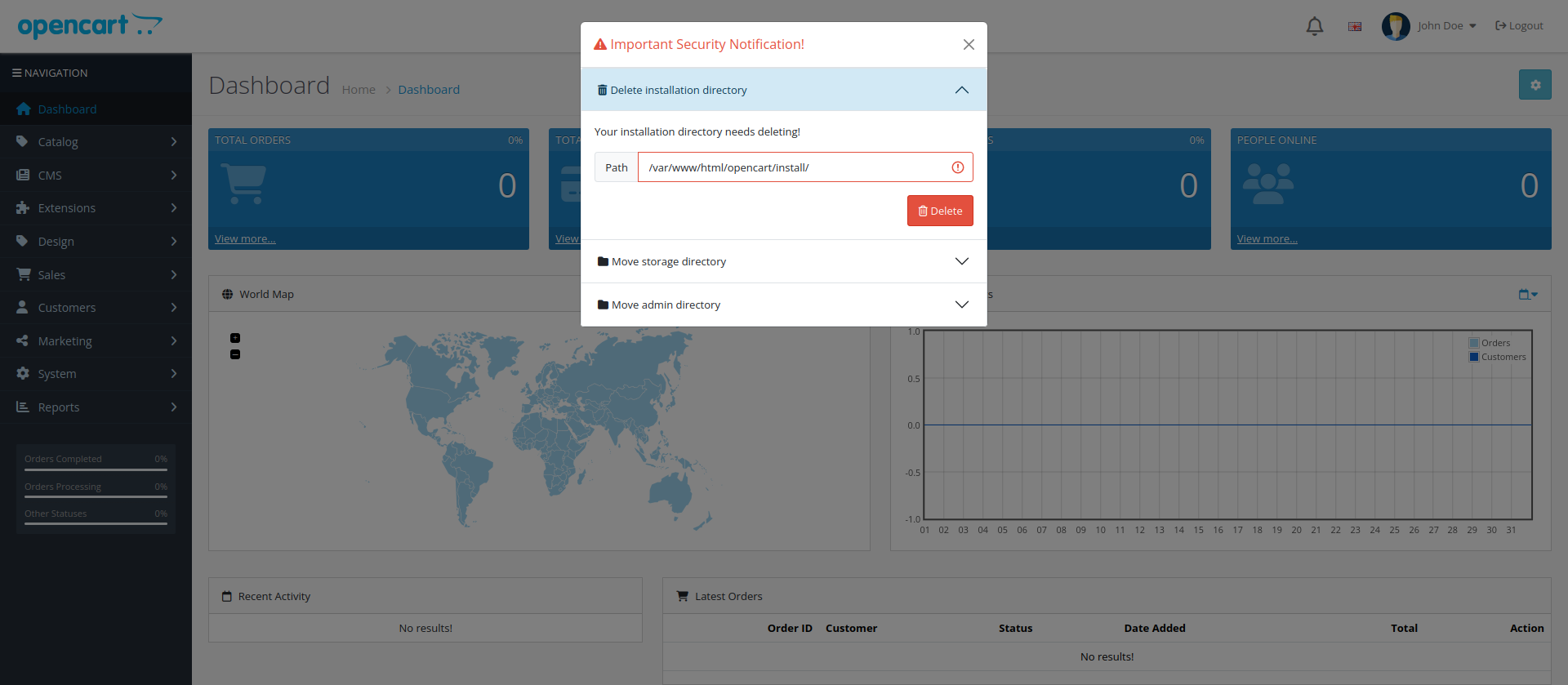Click the NAVIGATION hamburger header
Image resolution: width=1568 pixels, height=685 pixels.
50,73
